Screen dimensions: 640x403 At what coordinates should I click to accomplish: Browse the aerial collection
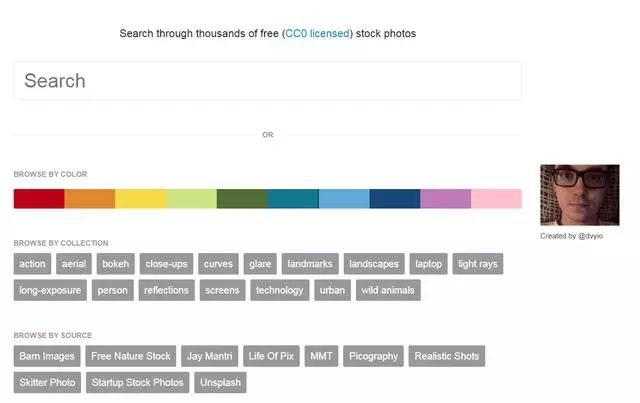pyautogui.click(x=73, y=264)
